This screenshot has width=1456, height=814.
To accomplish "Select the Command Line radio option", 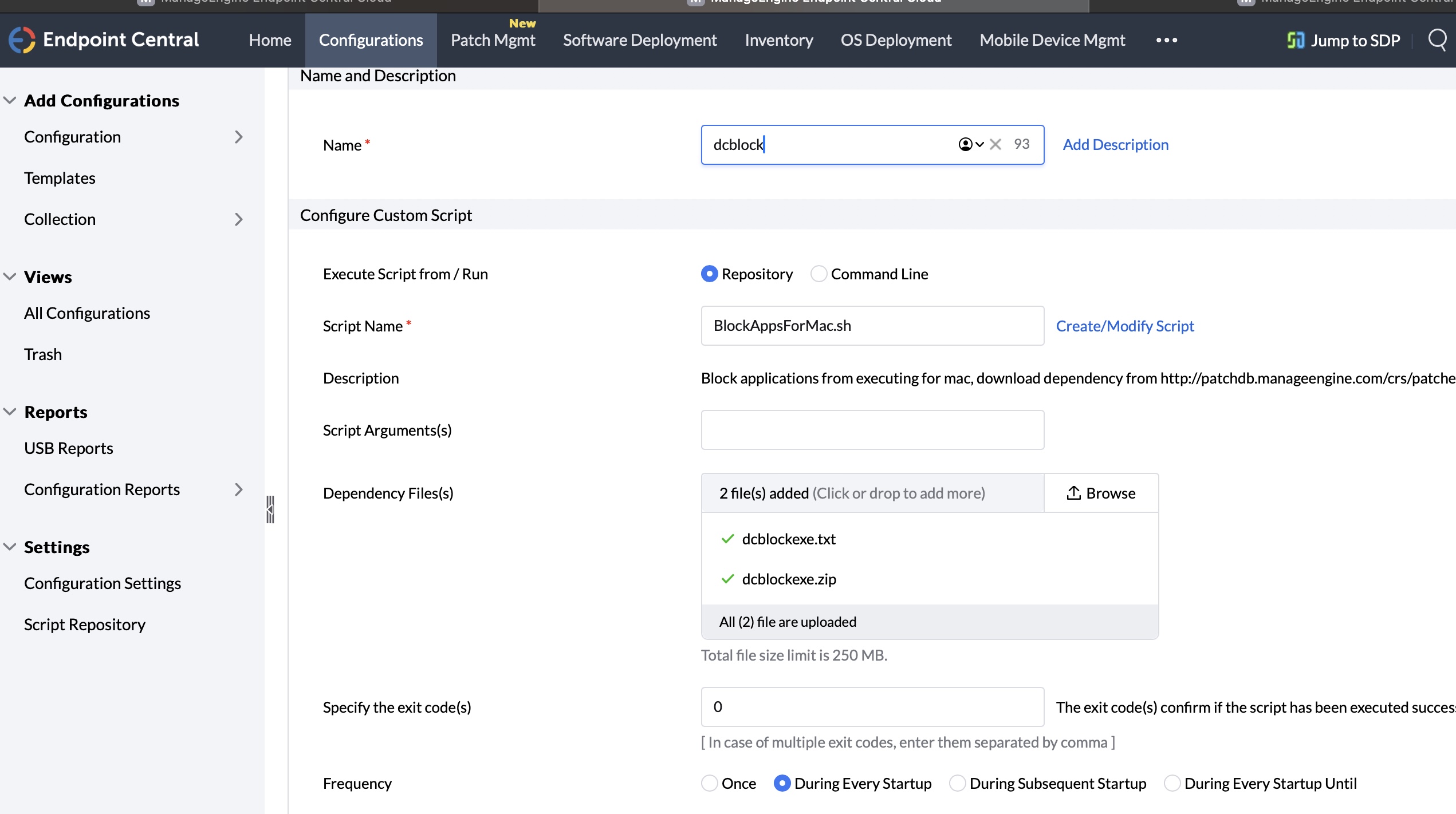I will (x=819, y=274).
